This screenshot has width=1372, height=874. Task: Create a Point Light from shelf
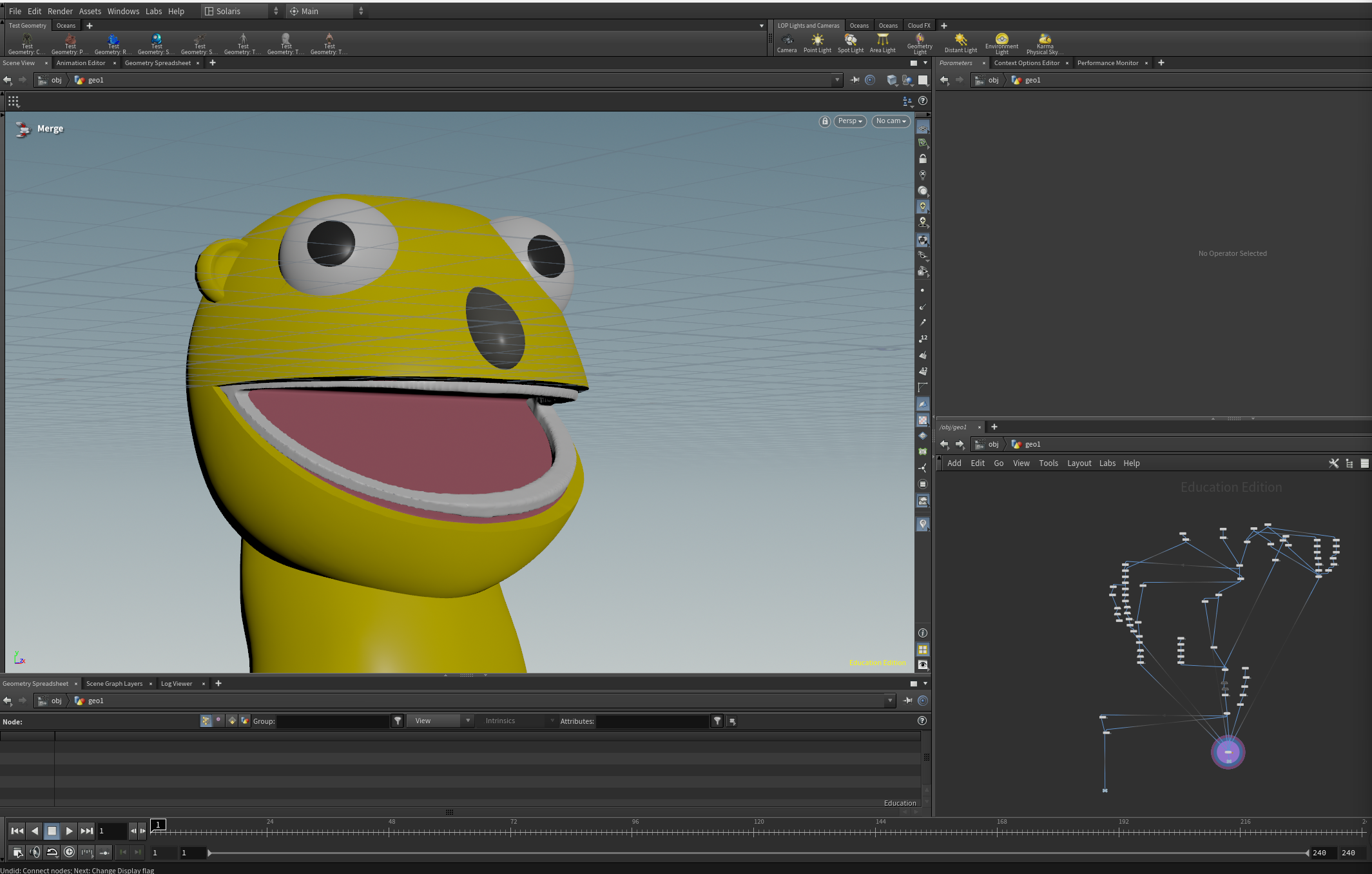pos(817,43)
